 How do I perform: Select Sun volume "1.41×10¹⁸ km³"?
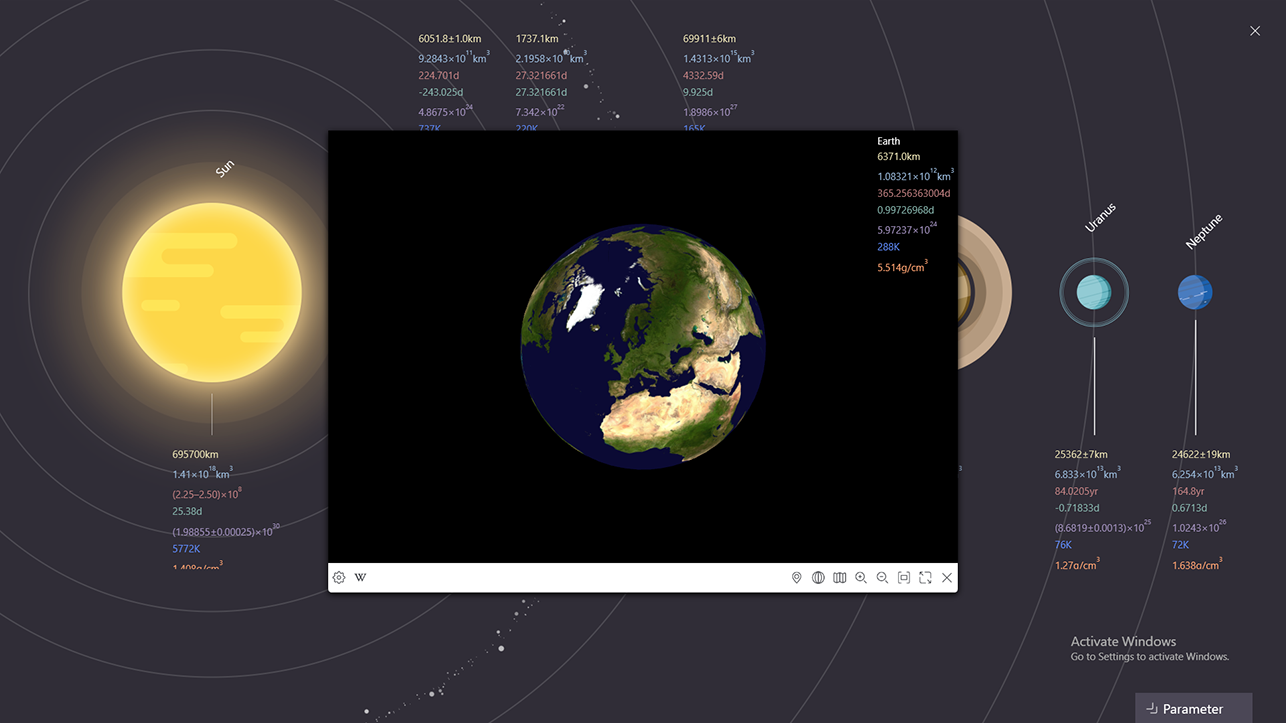pos(202,474)
